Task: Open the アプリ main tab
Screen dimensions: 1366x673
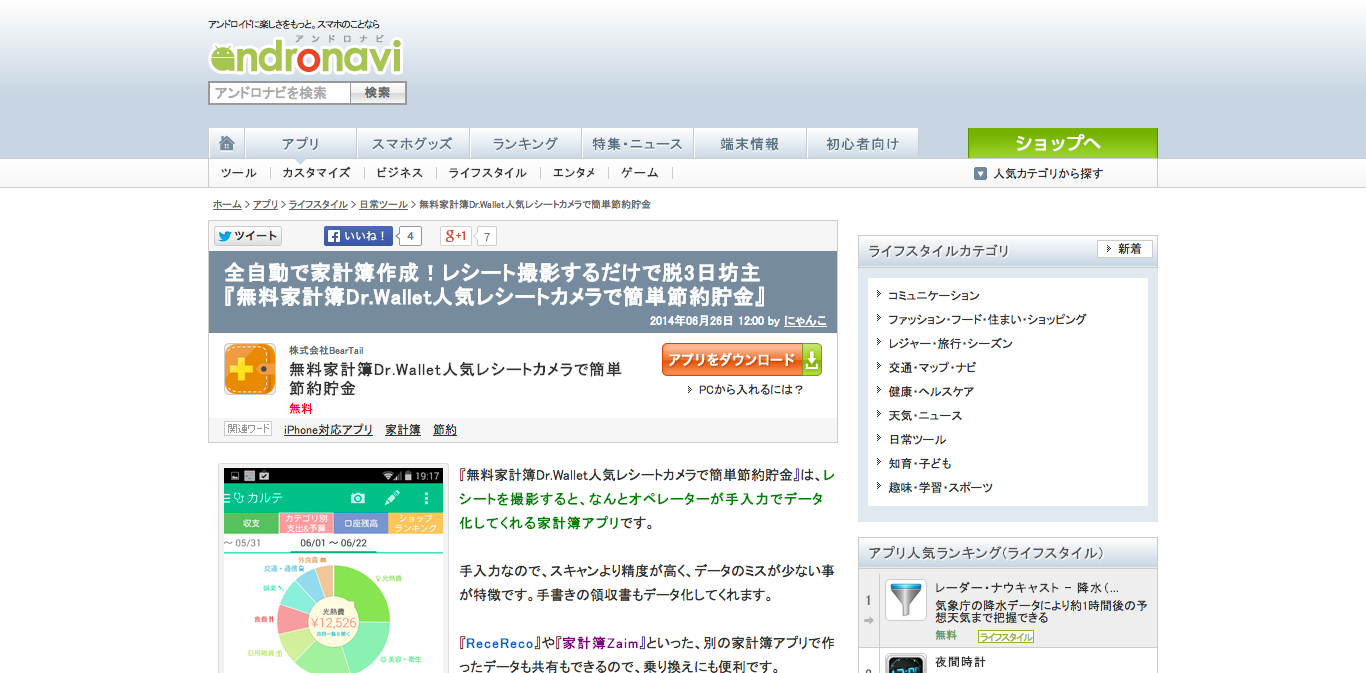Action: coord(301,143)
